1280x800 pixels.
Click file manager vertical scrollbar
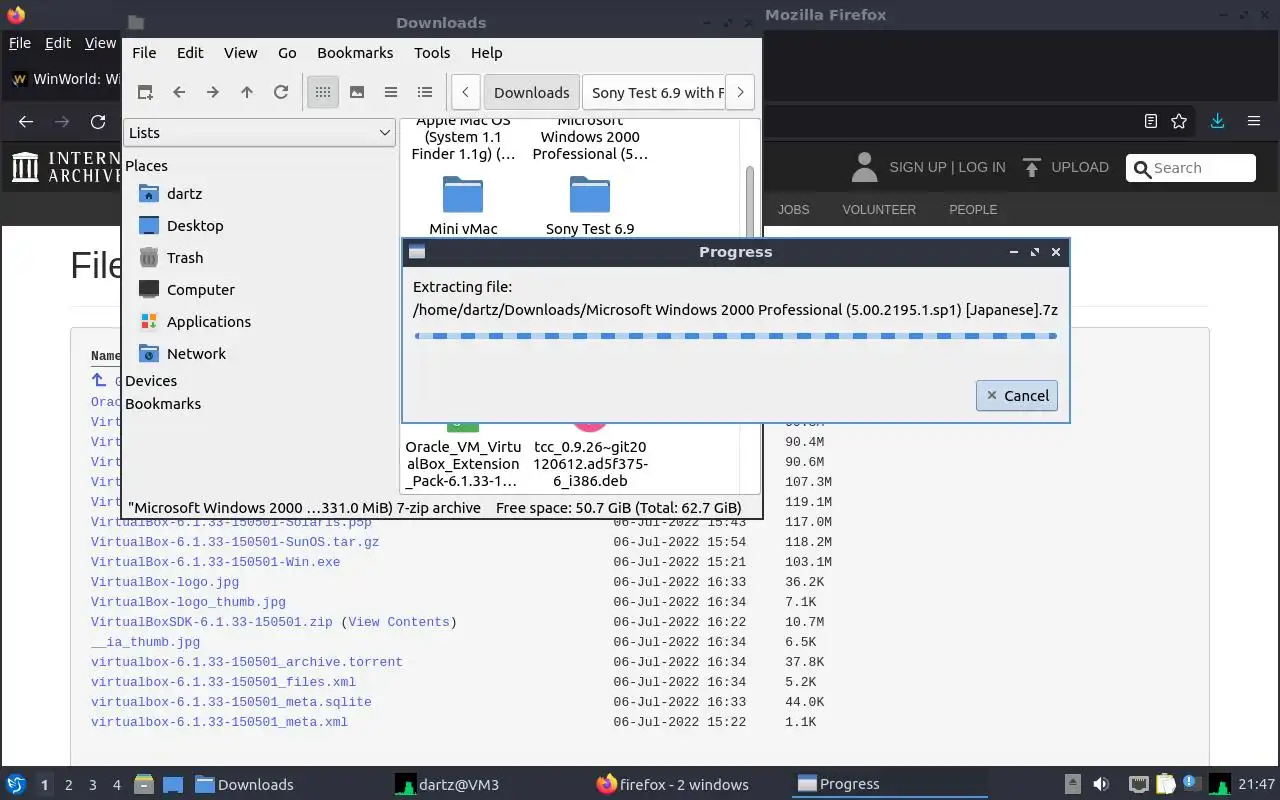point(750,200)
